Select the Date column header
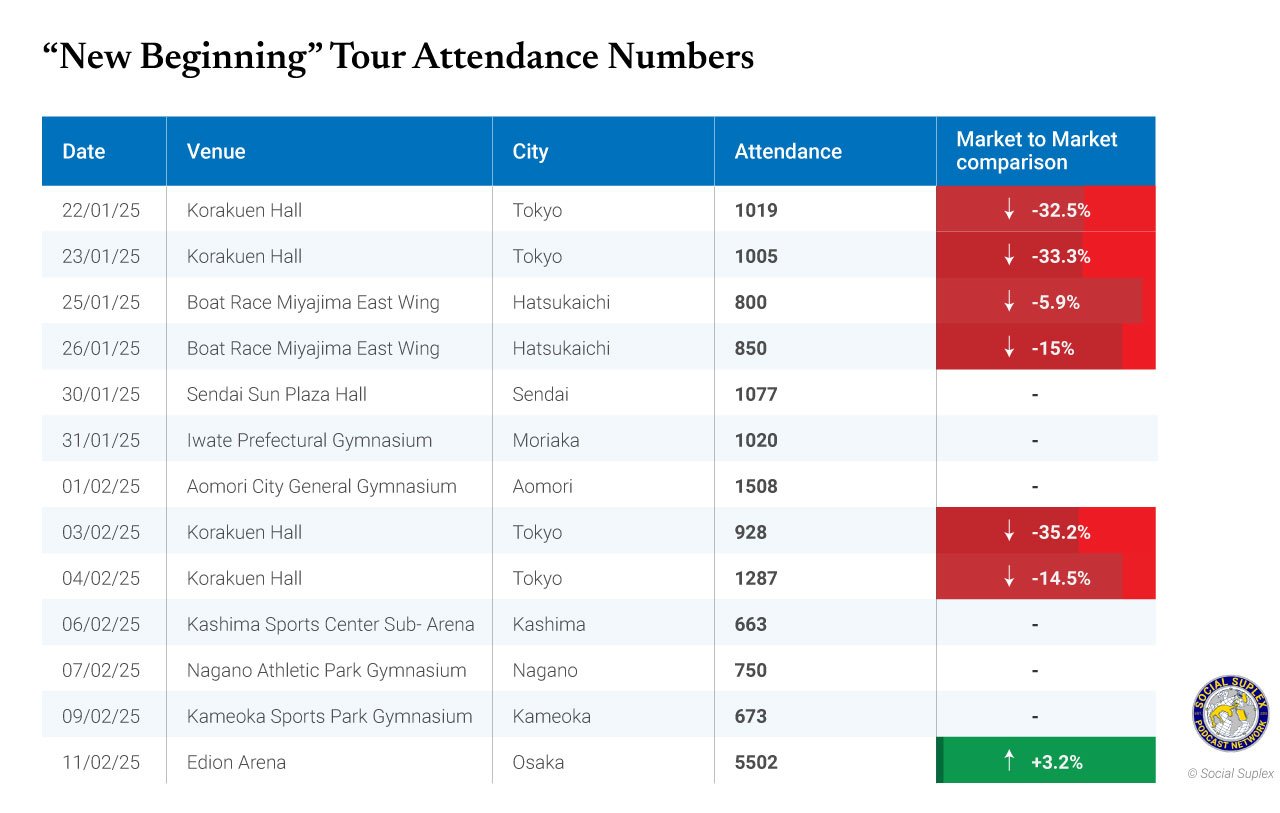1280x813 pixels. [104, 151]
